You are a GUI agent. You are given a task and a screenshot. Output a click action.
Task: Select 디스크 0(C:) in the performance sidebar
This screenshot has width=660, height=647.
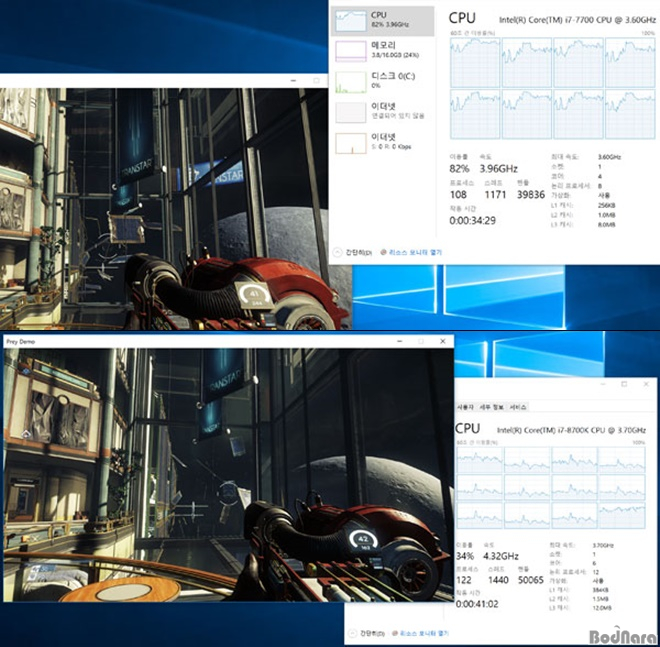383,81
